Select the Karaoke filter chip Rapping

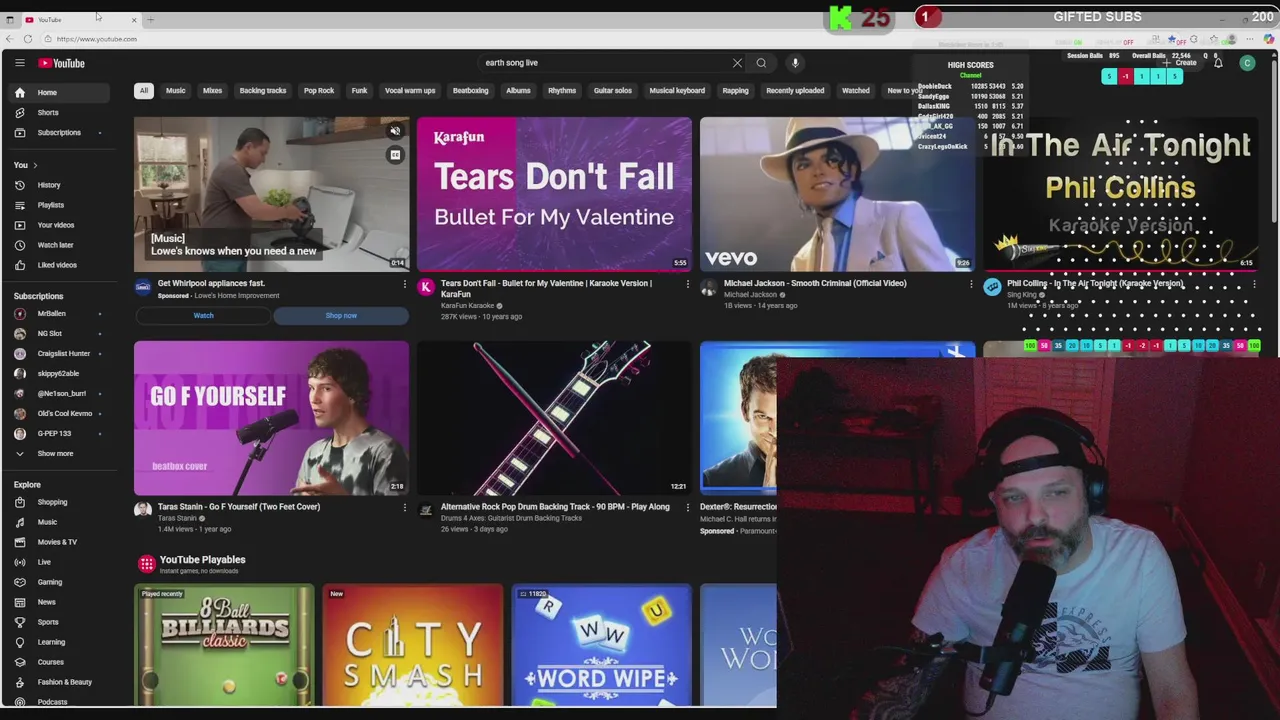(735, 91)
